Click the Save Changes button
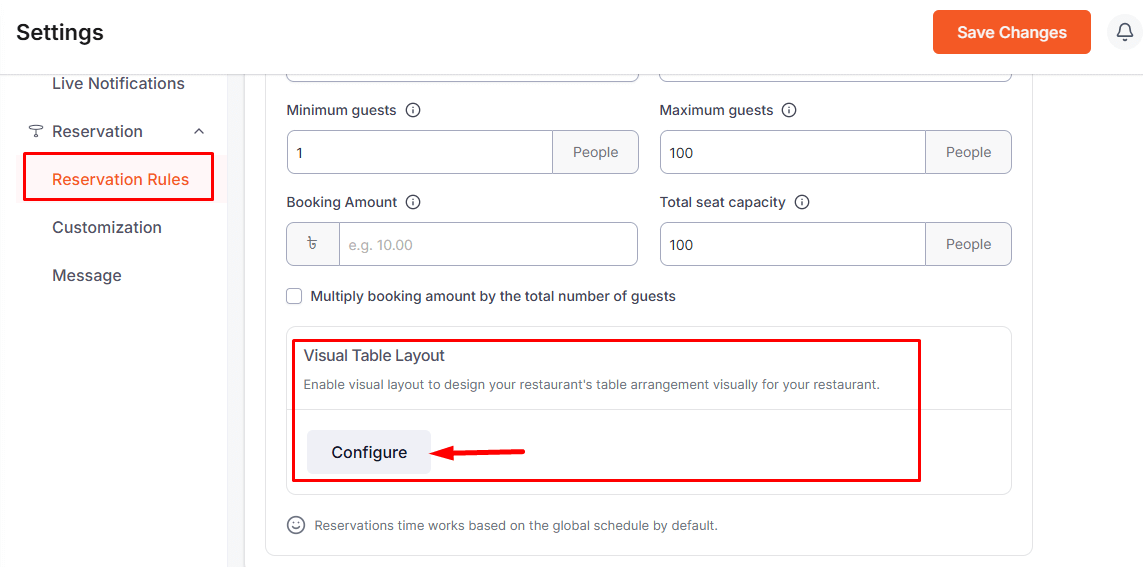1143x567 pixels. tap(1011, 32)
